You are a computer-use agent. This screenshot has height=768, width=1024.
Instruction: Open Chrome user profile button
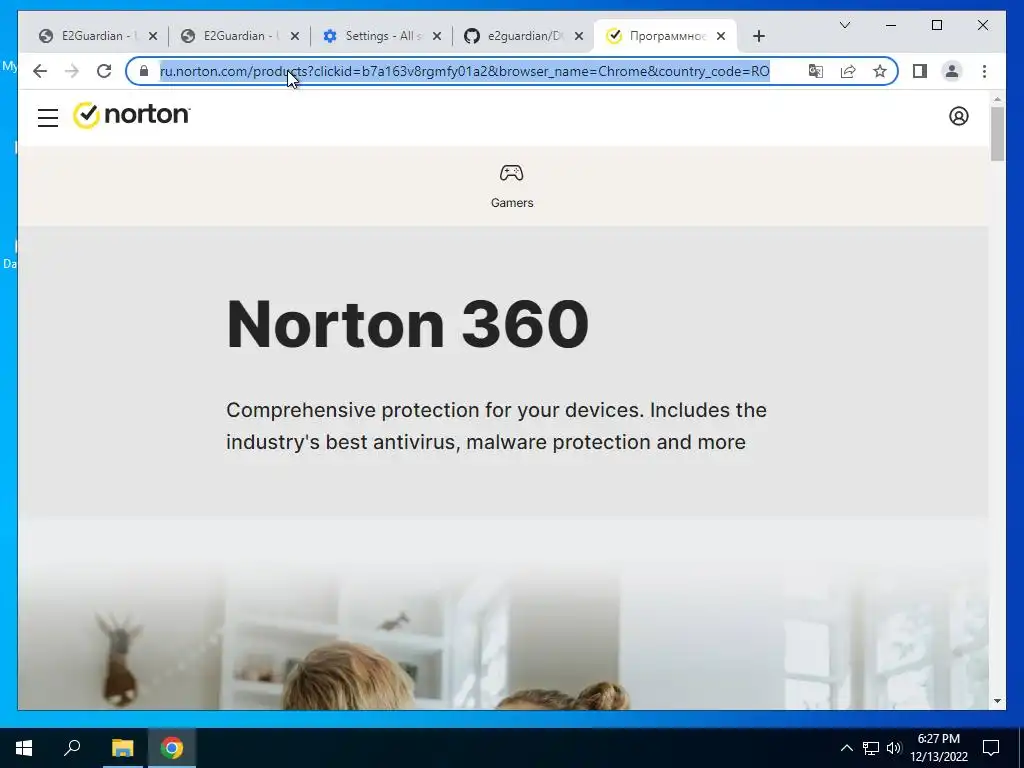952,71
